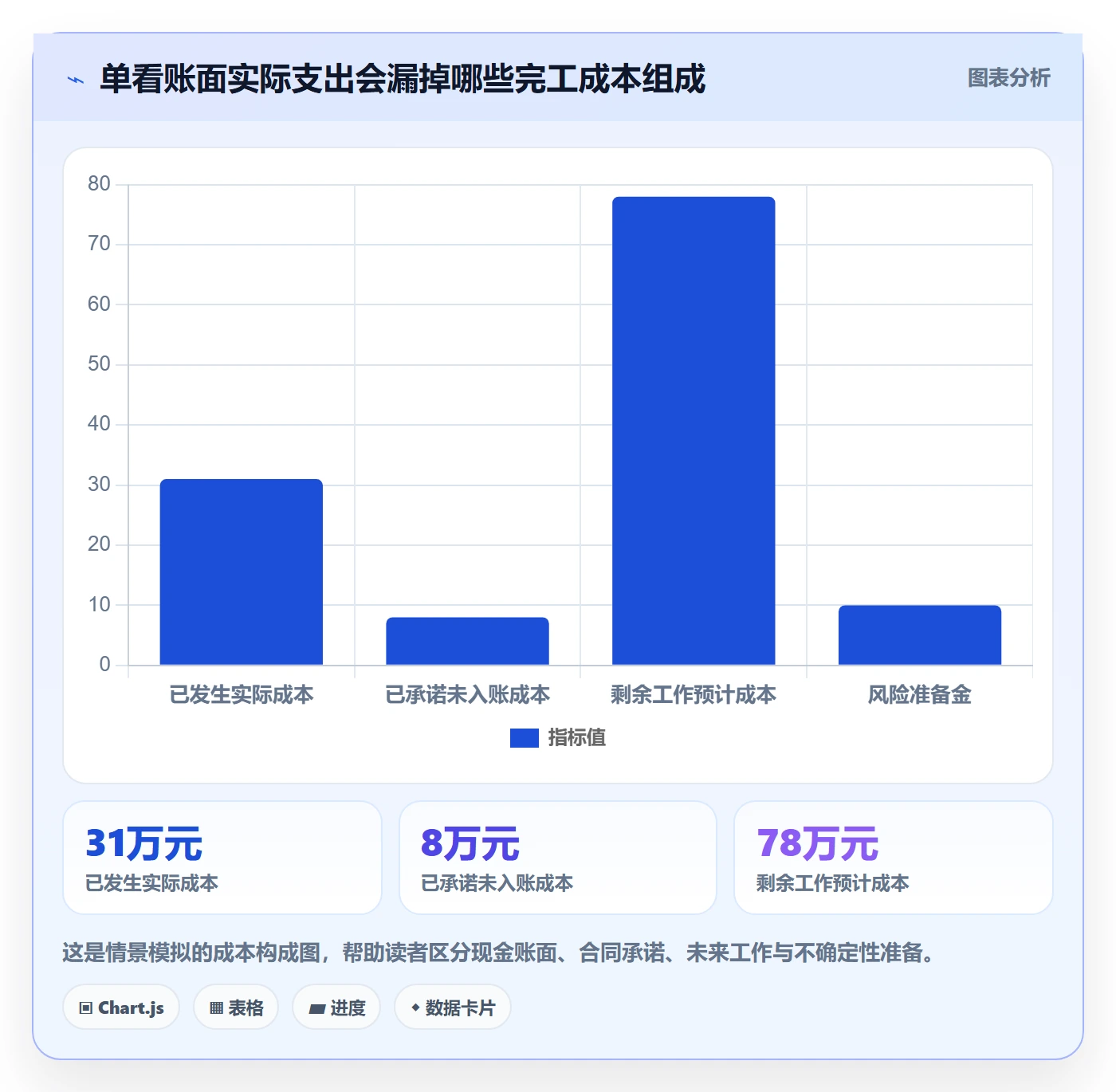Click the x-axis label 剩余工作预计成本

[x=694, y=695]
